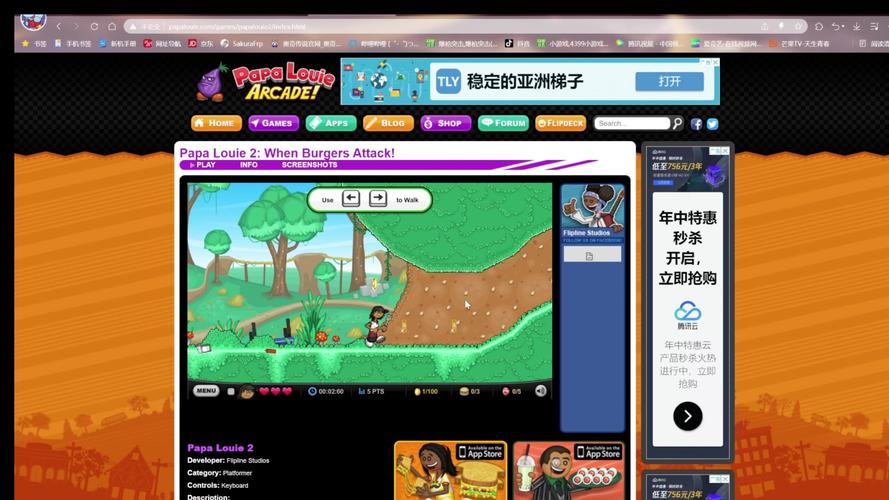Click the left arrow key hint in game
889x500 pixels.
pyautogui.click(x=351, y=199)
